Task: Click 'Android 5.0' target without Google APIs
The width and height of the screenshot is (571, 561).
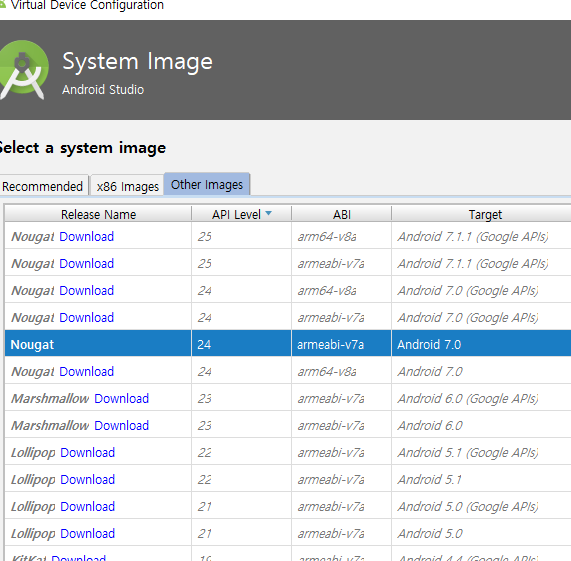Action: [430, 533]
